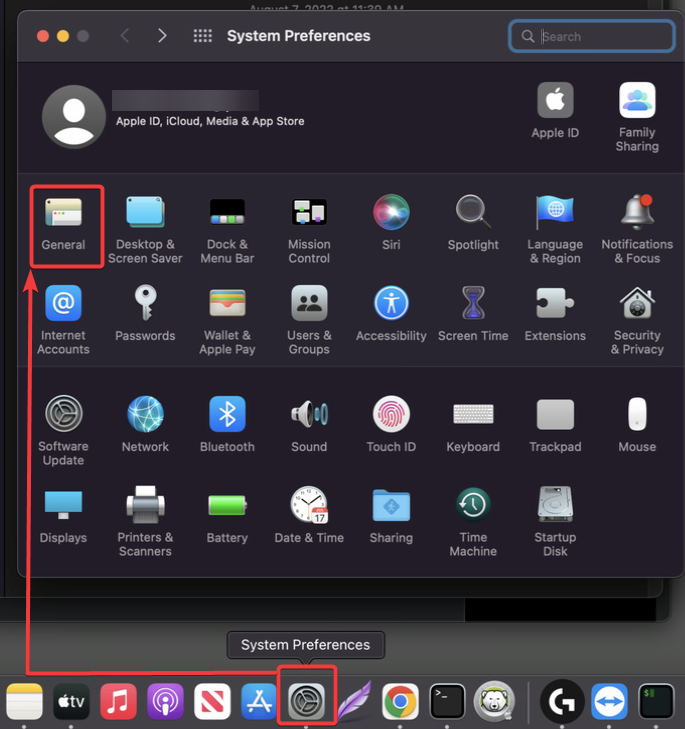Open the Passwords preference pane
This screenshot has height=729, width=685.
(x=145, y=314)
